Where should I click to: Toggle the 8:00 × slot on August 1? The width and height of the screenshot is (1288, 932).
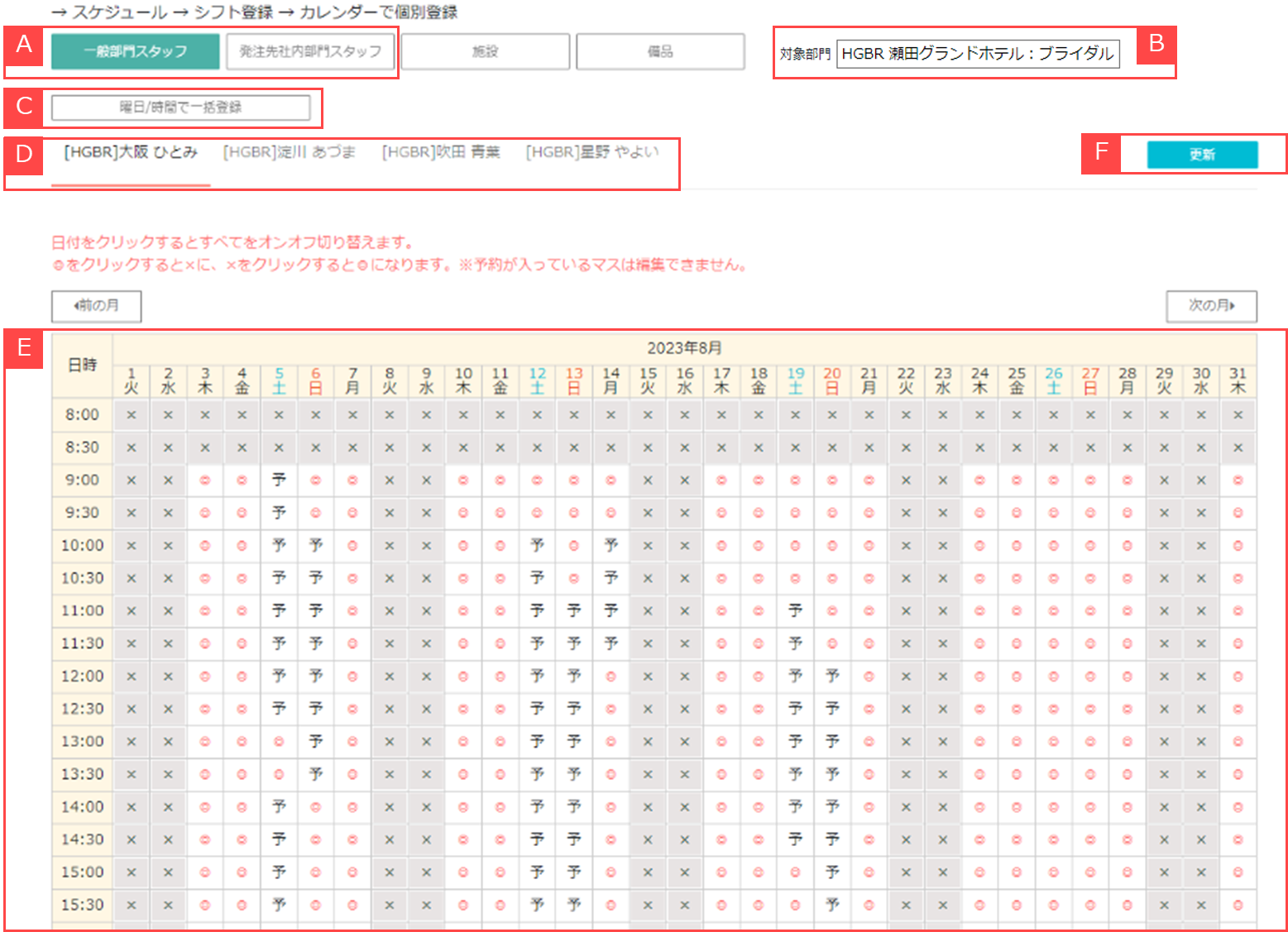point(132,415)
